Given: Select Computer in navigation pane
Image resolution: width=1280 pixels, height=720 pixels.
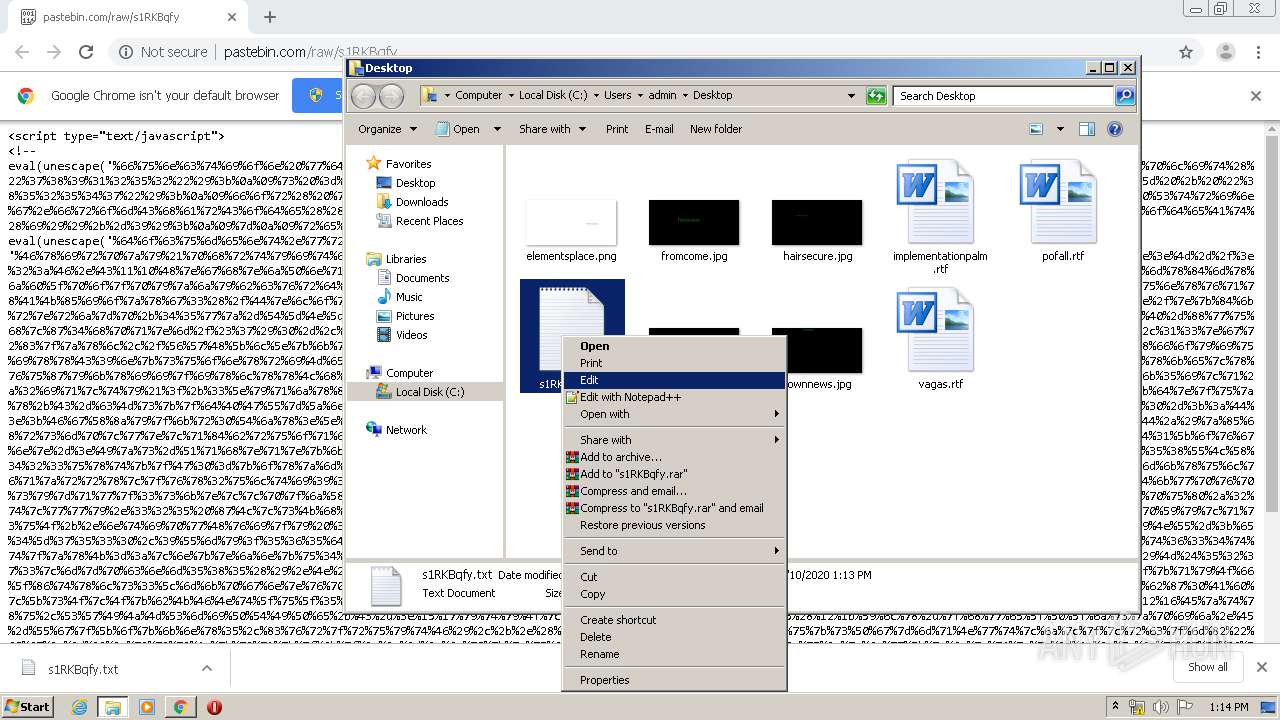Looking at the screenshot, I should coord(409,373).
